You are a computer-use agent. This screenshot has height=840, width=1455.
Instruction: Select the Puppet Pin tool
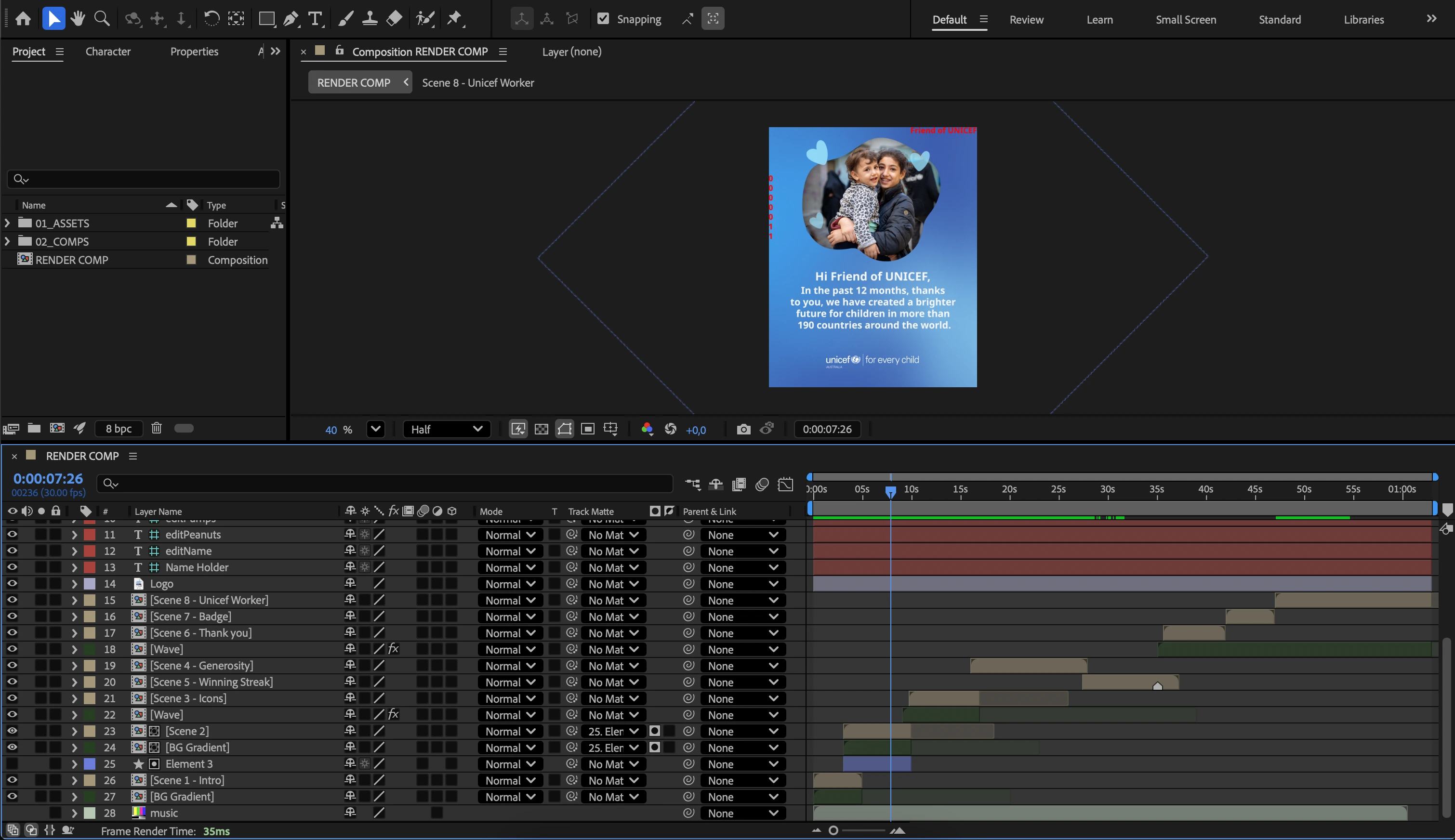coord(455,18)
